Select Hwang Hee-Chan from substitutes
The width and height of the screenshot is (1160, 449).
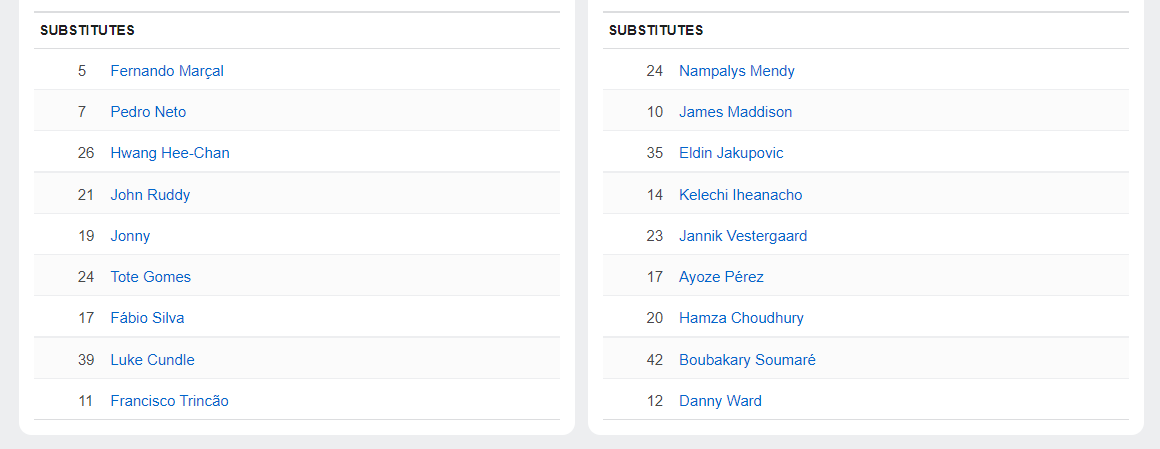tap(170, 153)
